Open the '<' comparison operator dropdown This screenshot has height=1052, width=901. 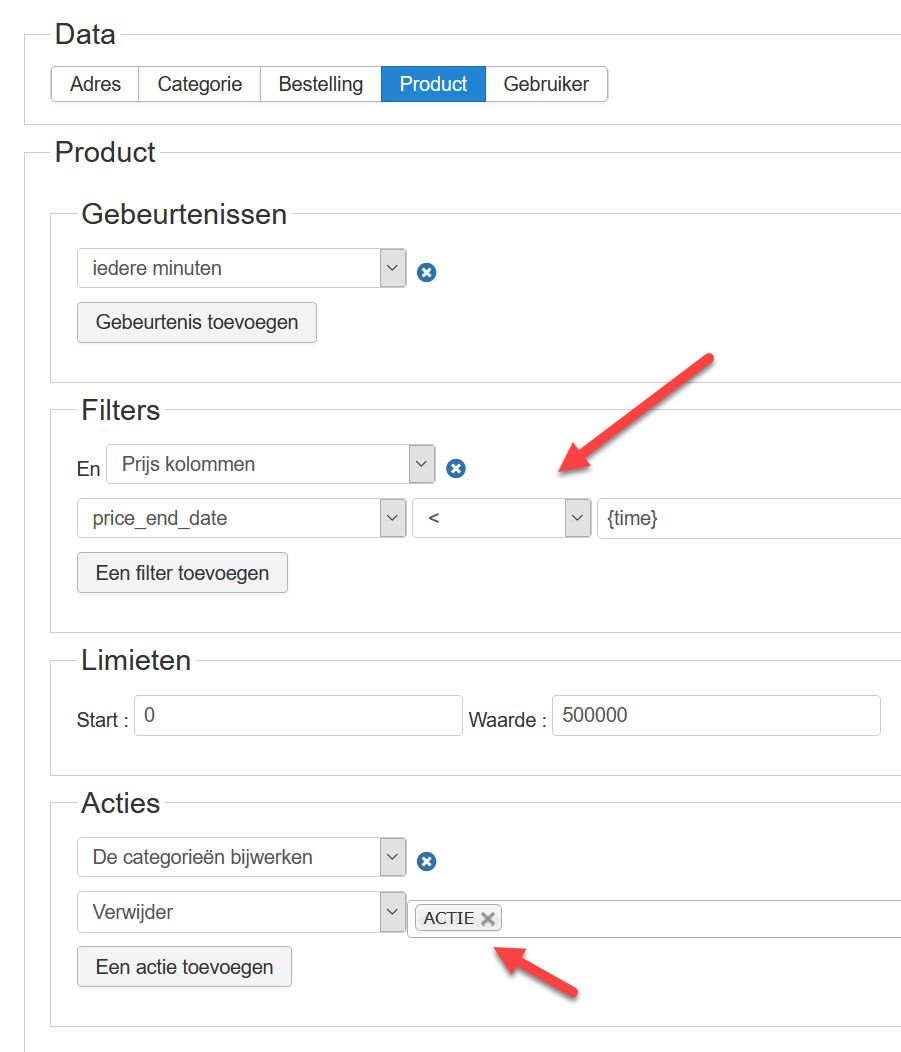(502, 518)
